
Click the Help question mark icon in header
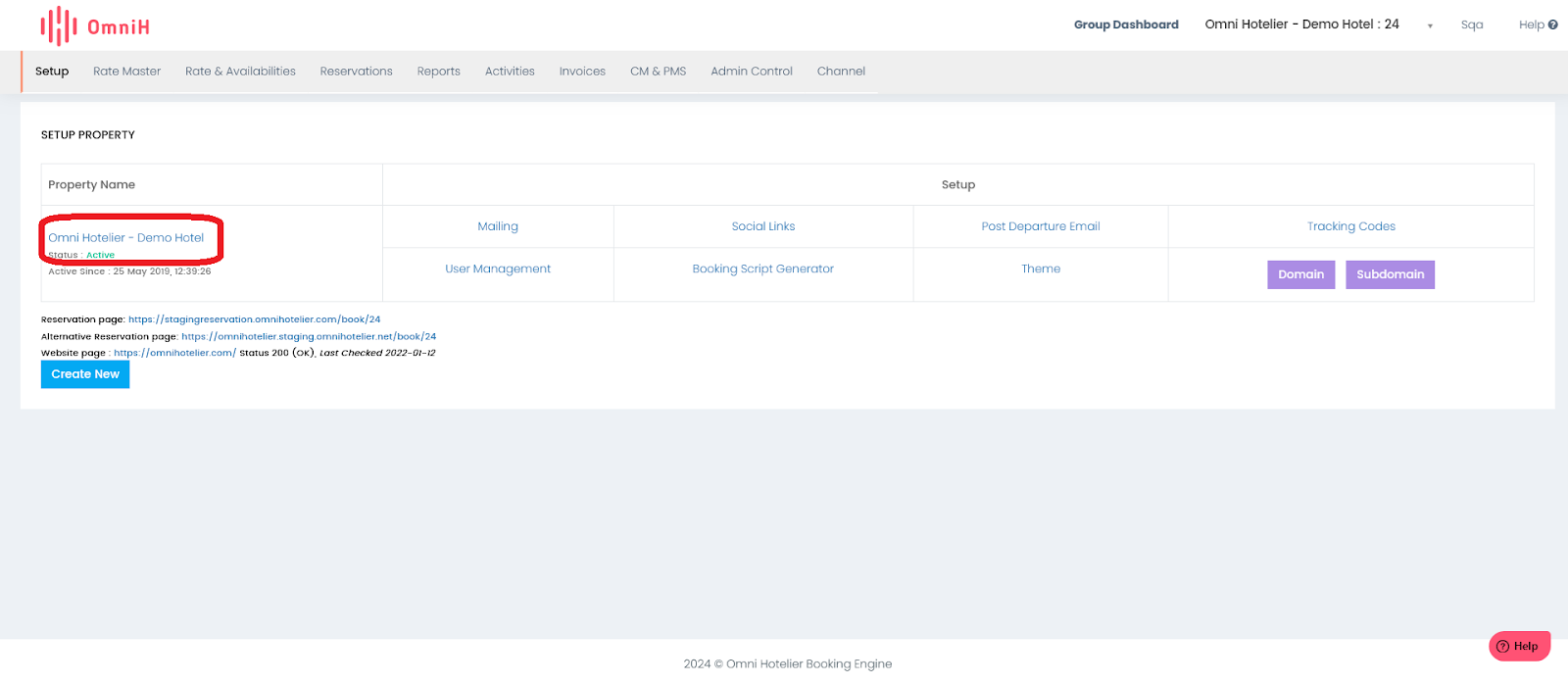point(1553,24)
